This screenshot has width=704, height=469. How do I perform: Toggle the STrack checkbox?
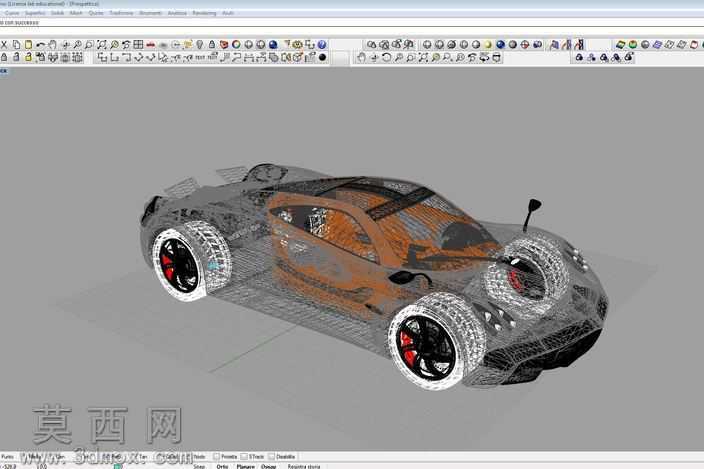click(x=244, y=456)
